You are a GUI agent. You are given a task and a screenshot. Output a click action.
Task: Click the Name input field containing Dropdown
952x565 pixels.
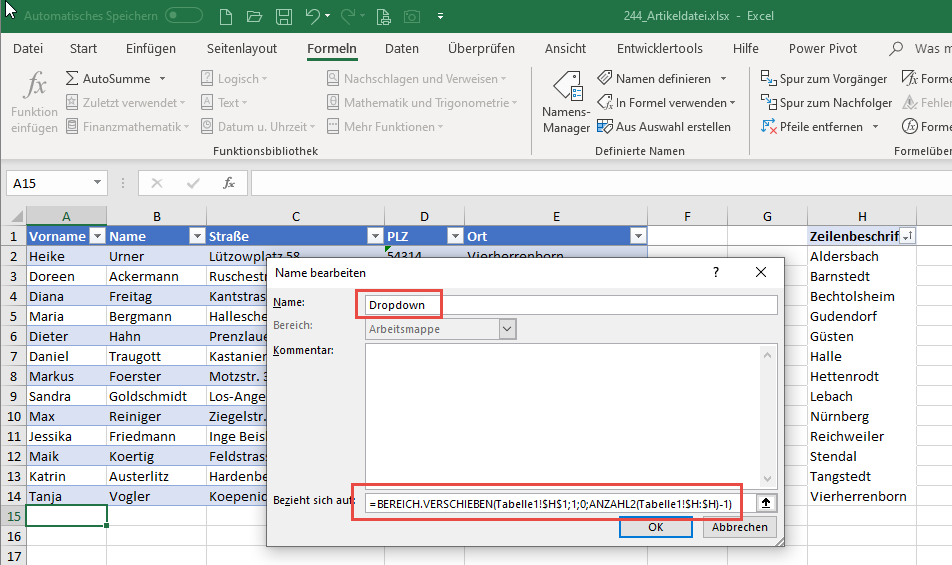pyautogui.click(x=571, y=305)
